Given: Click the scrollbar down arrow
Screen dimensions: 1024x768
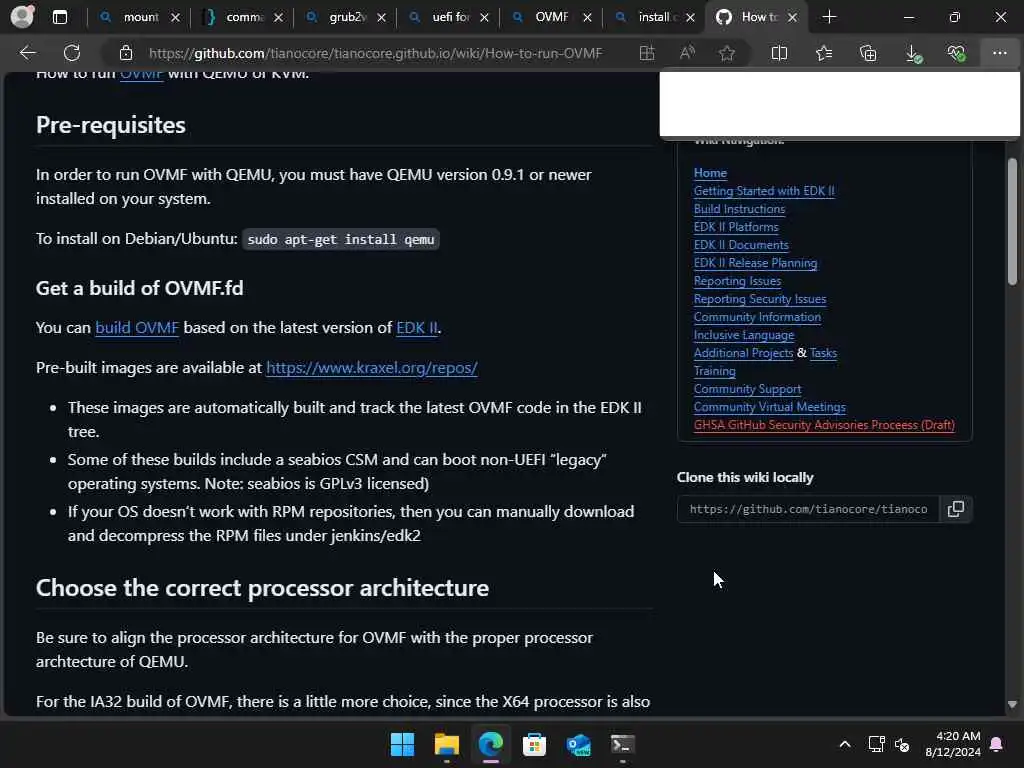Looking at the screenshot, I should (1012, 704).
